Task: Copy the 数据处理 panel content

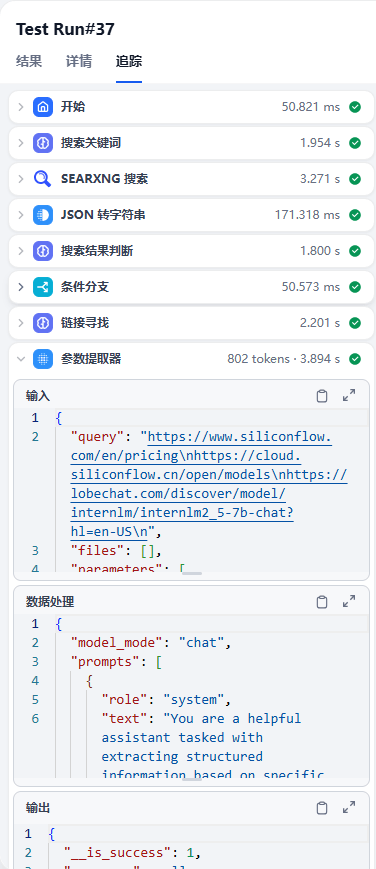Action: point(322,602)
